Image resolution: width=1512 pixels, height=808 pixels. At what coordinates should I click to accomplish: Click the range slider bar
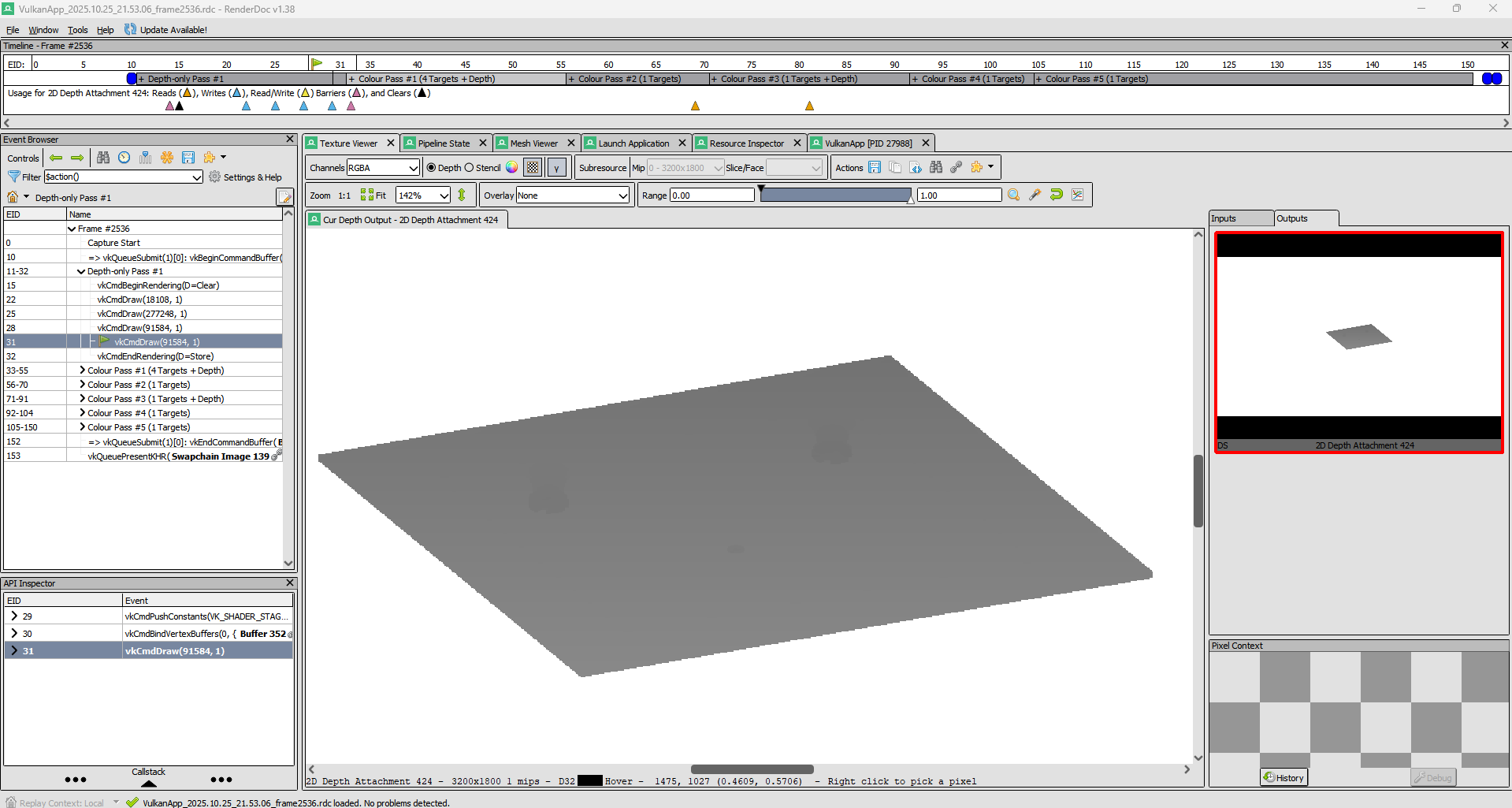pyautogui.click(x=835, y=195)
